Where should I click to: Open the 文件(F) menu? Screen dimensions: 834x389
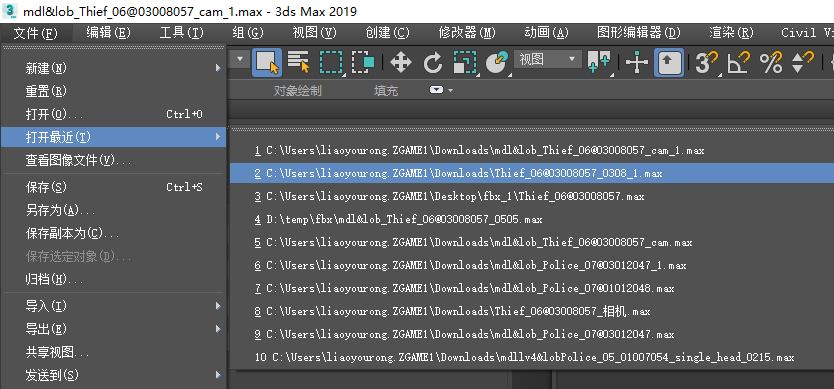[x=36, y=33]
